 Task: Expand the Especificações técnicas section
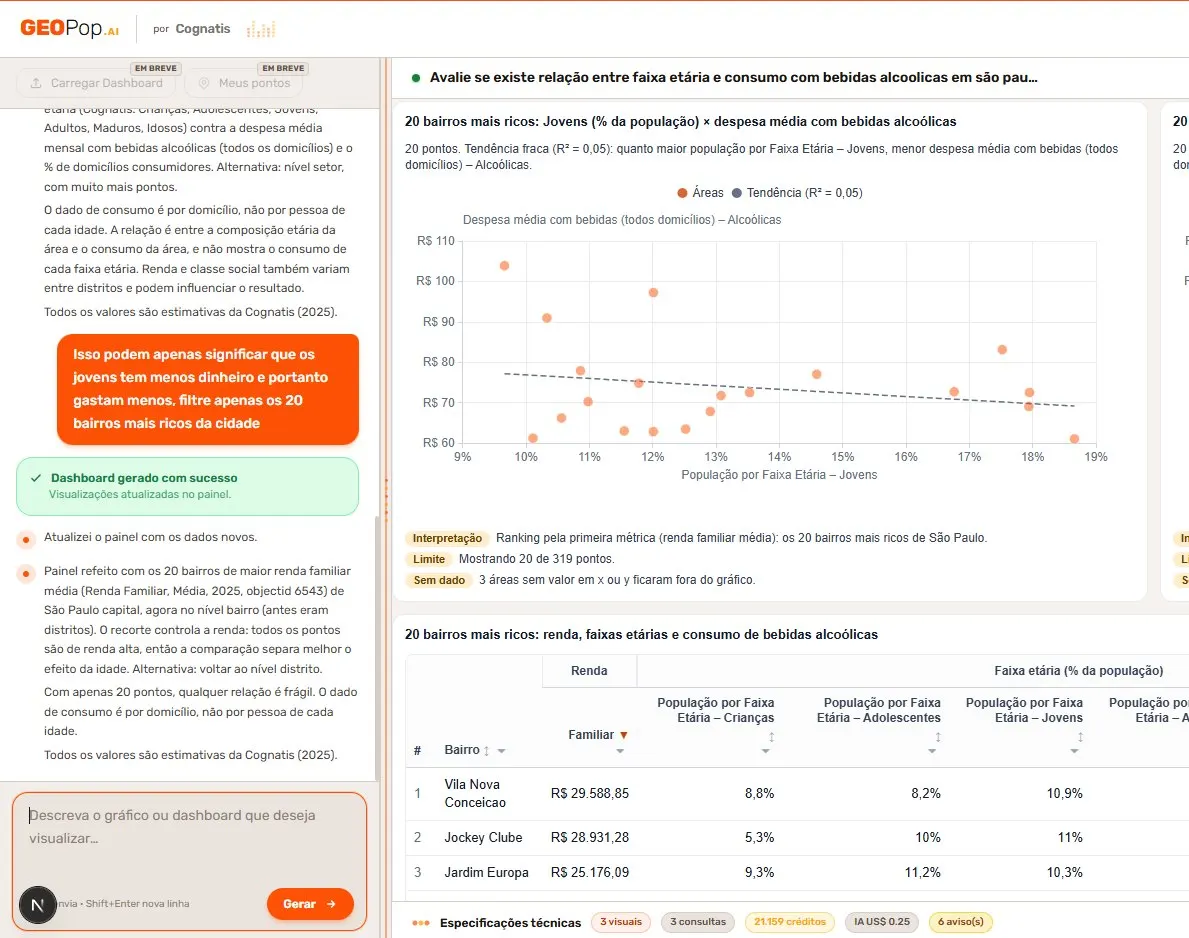510,923
